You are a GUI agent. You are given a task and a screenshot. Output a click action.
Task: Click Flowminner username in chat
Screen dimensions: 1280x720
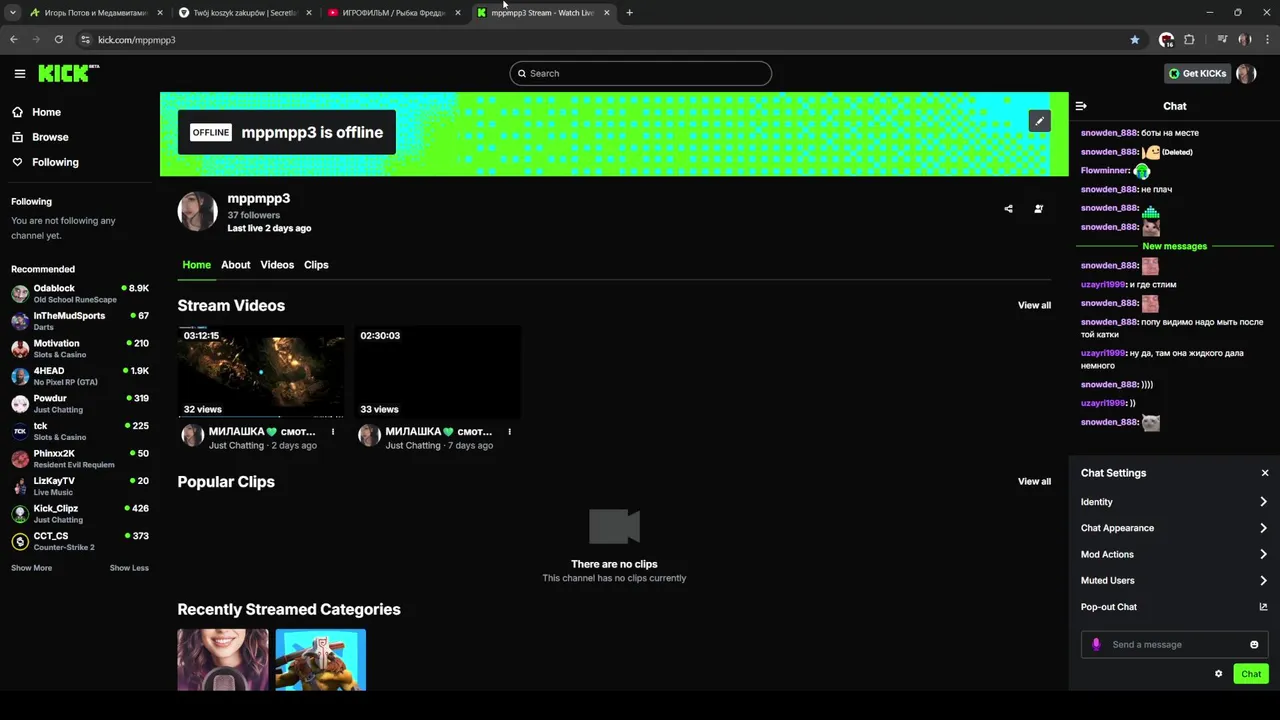point(1105,171)
